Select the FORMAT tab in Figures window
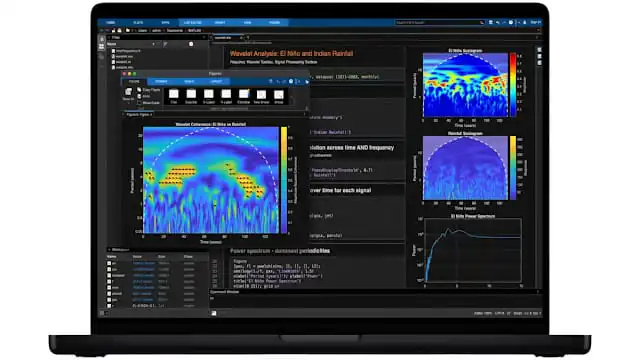 coord(161,81)
